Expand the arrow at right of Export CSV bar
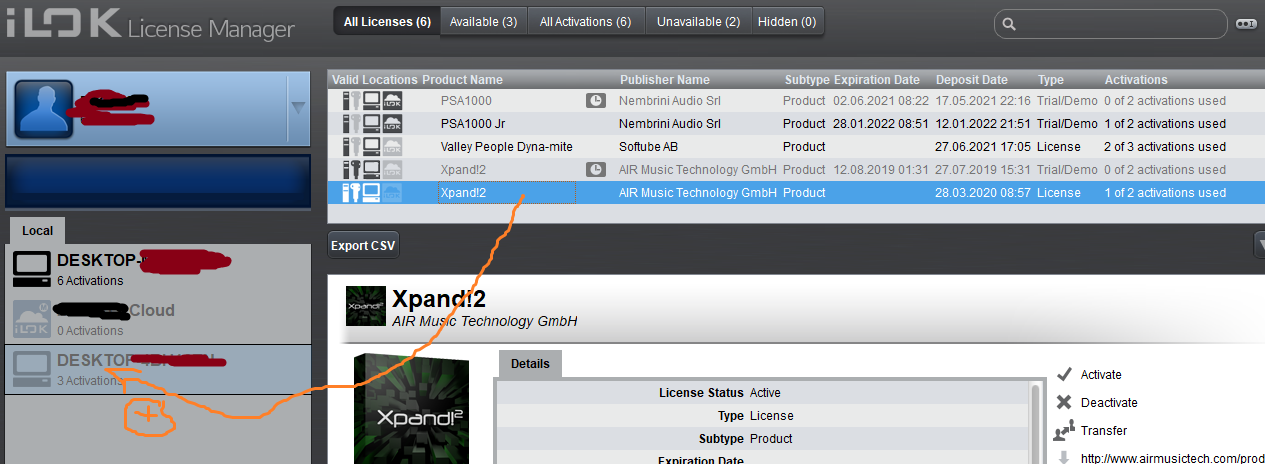1265x464 pixels. (x=1258, y=244)
